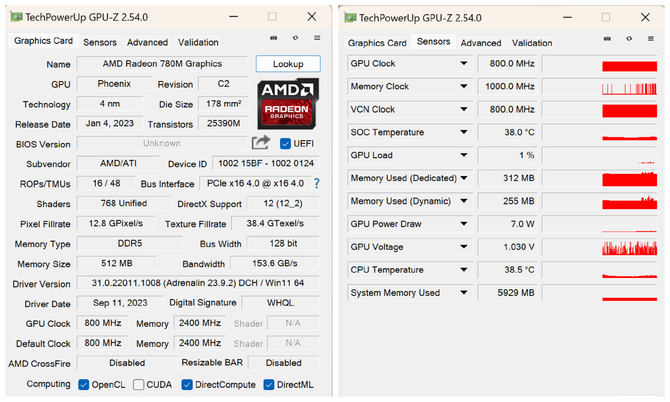The height and width of the screenshot is (402, 670).
Task: Open the hamburger menu in Sensors window
Action: pyautogui.click(x=651, y=39)
